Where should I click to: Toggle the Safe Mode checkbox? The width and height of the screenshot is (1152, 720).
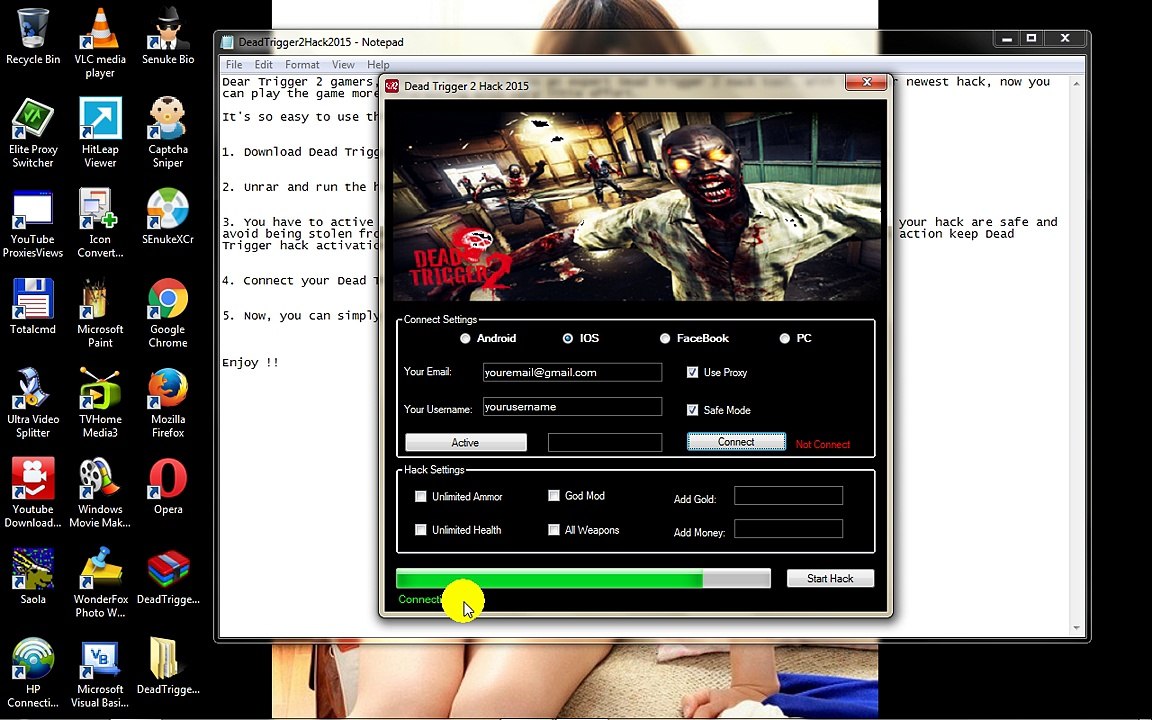coord(692,410)
